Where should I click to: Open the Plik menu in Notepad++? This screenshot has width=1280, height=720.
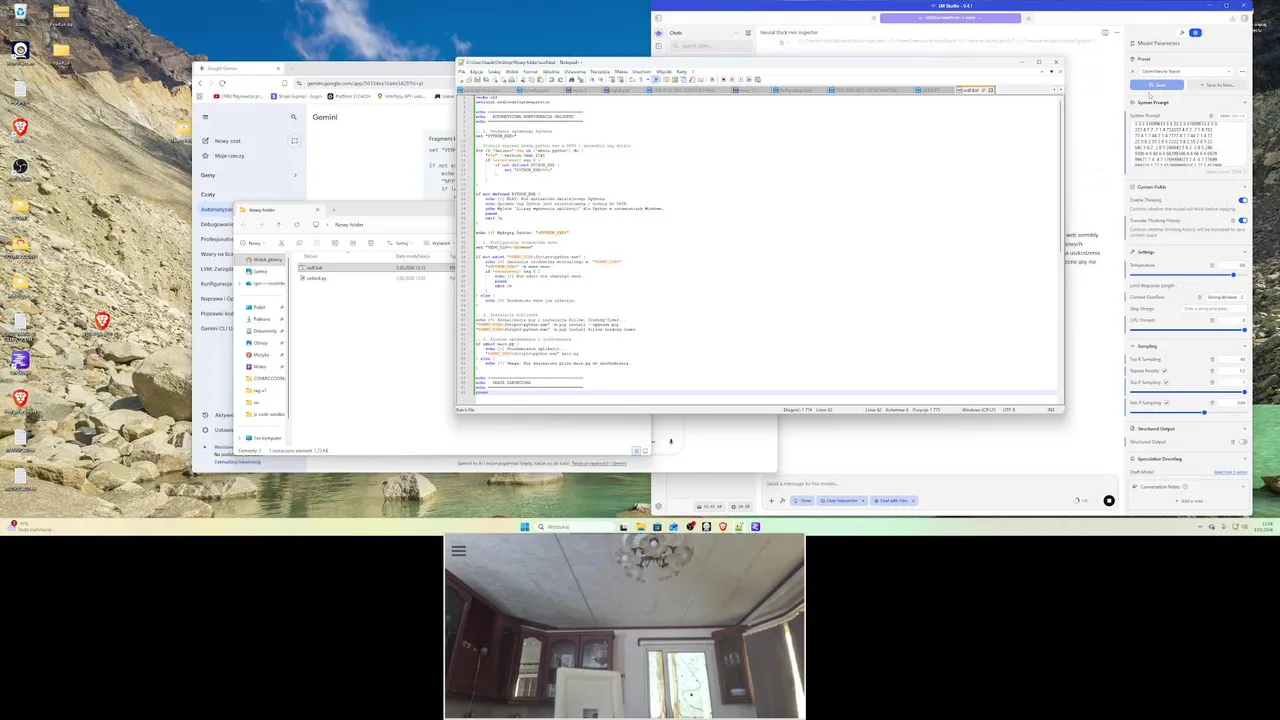(462, 72)
